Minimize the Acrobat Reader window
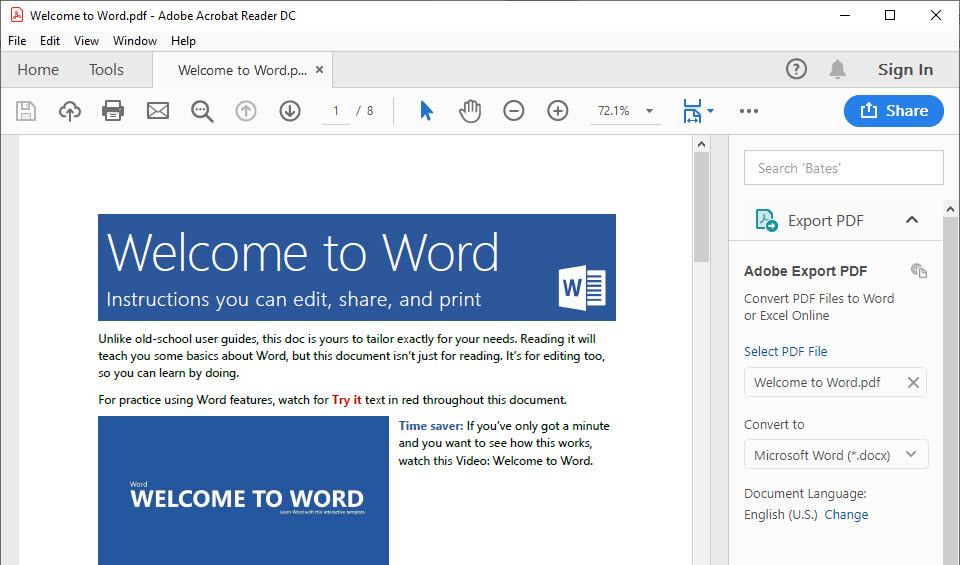The image size is (960, 565). pyautogui.click(x=845, y=15)
